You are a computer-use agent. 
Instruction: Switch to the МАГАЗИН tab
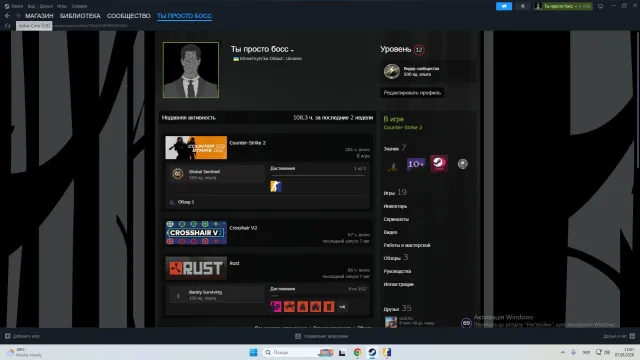(39, 16)
